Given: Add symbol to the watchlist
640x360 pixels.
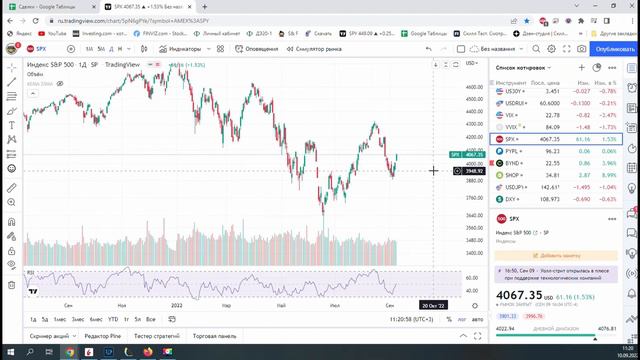Looking at the screenshot, I should pos(582,68).
